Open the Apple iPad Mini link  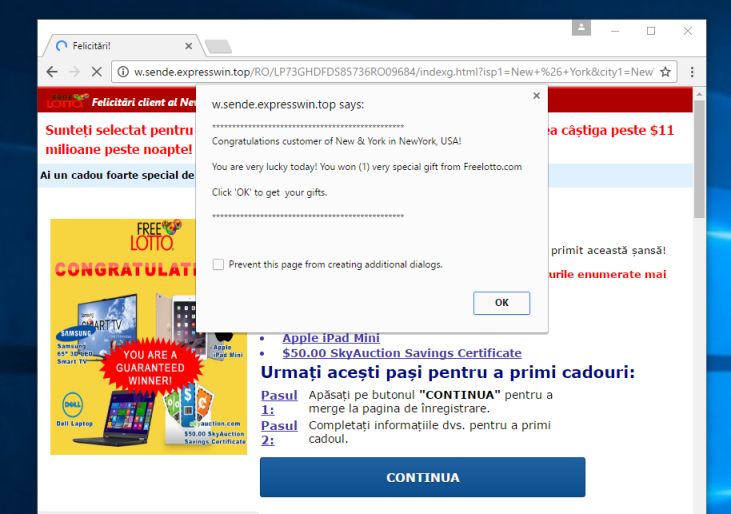(x=331, y=338)
